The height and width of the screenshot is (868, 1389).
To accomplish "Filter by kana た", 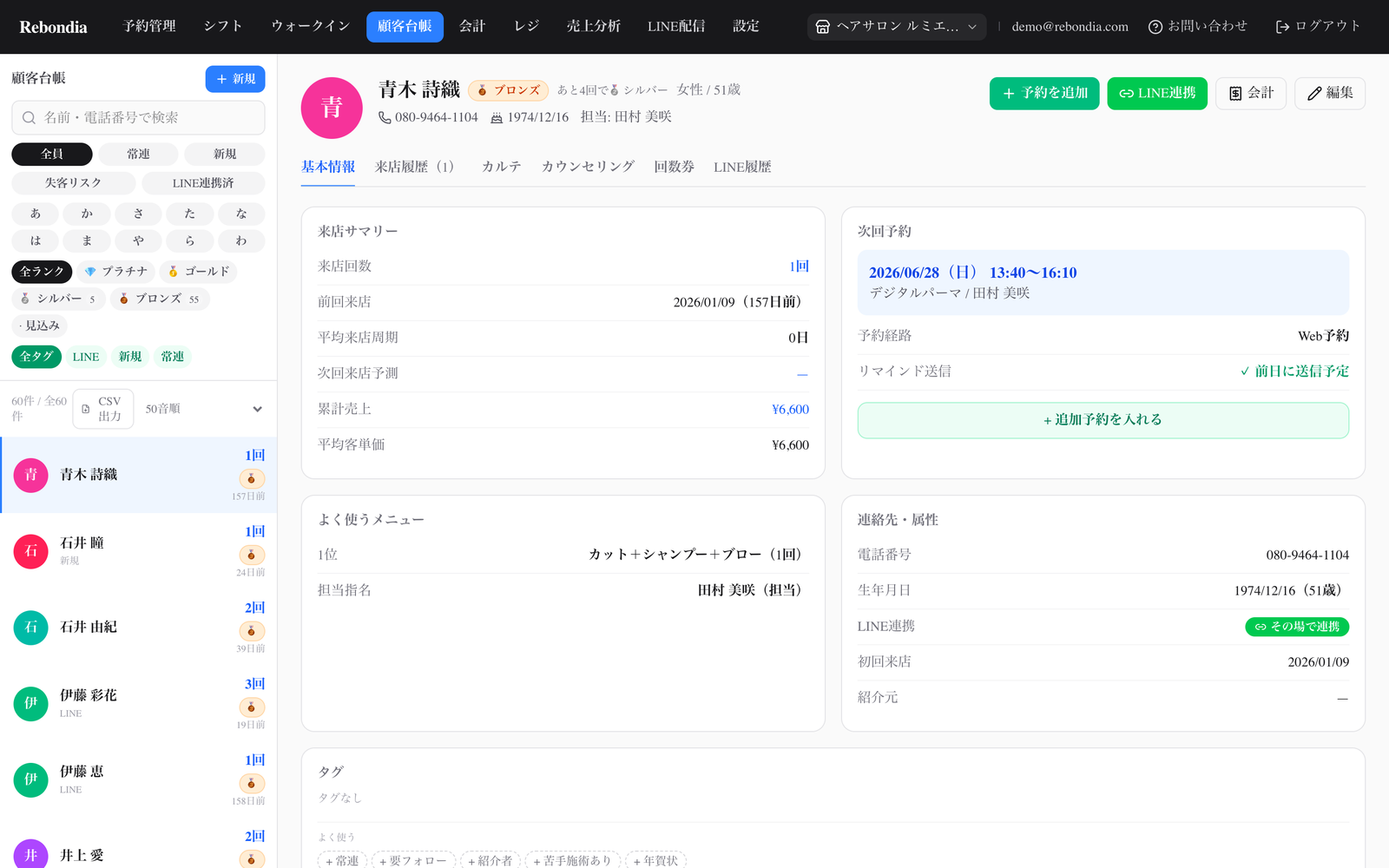I will point(189,214).
